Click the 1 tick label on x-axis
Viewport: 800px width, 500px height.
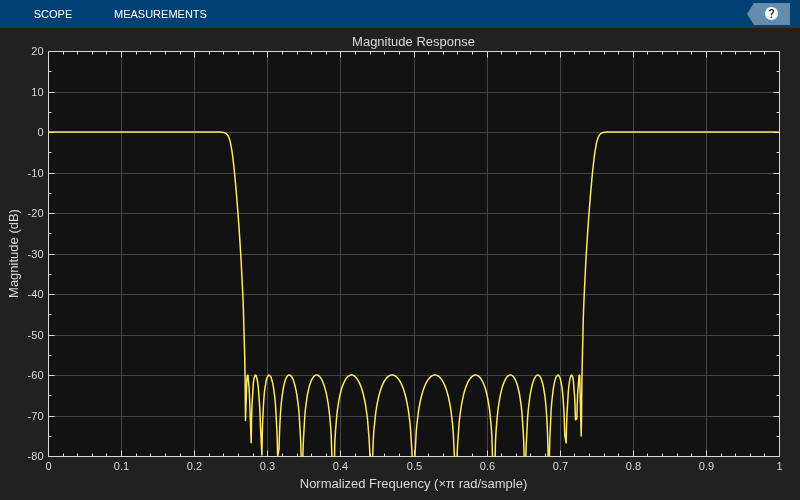(x=779, y=466)
